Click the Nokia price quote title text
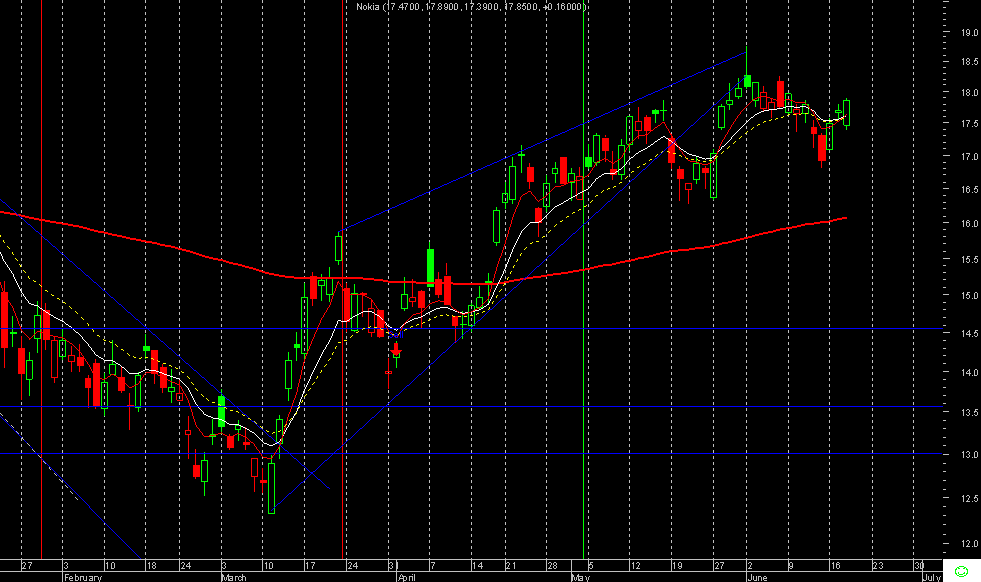The image size is (981, 582). [x=472, y=6]
